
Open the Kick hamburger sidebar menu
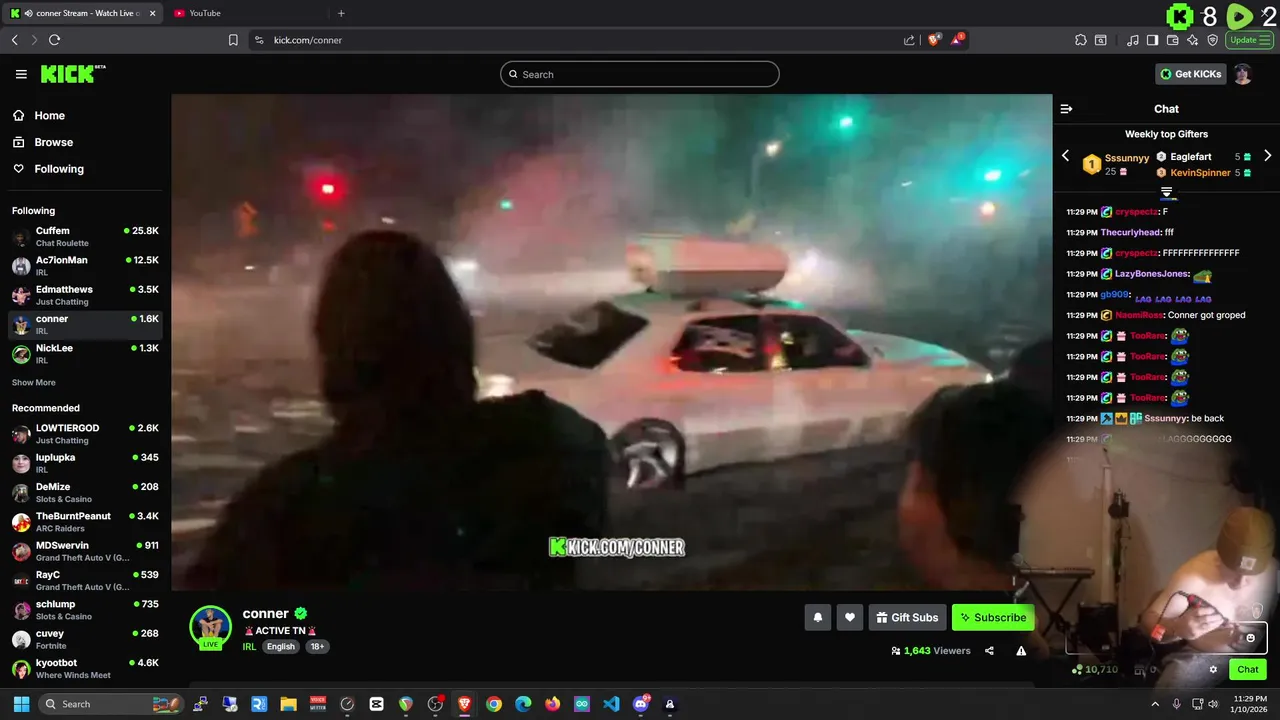(21, 74)
